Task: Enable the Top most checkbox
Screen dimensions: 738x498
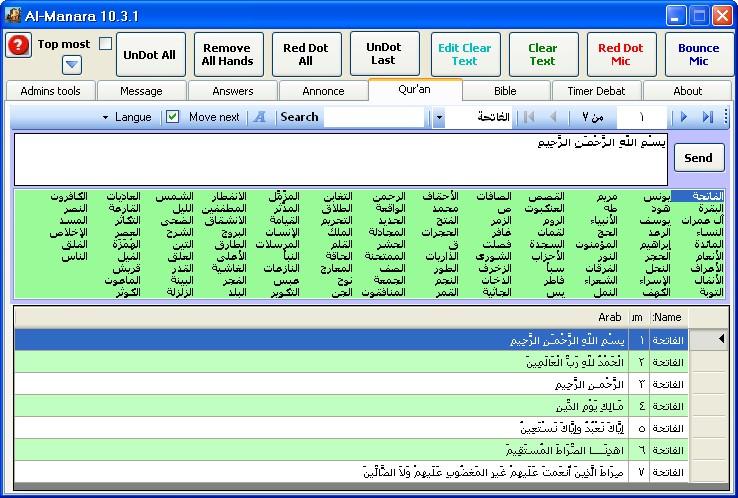Action: tap(105, 44)
